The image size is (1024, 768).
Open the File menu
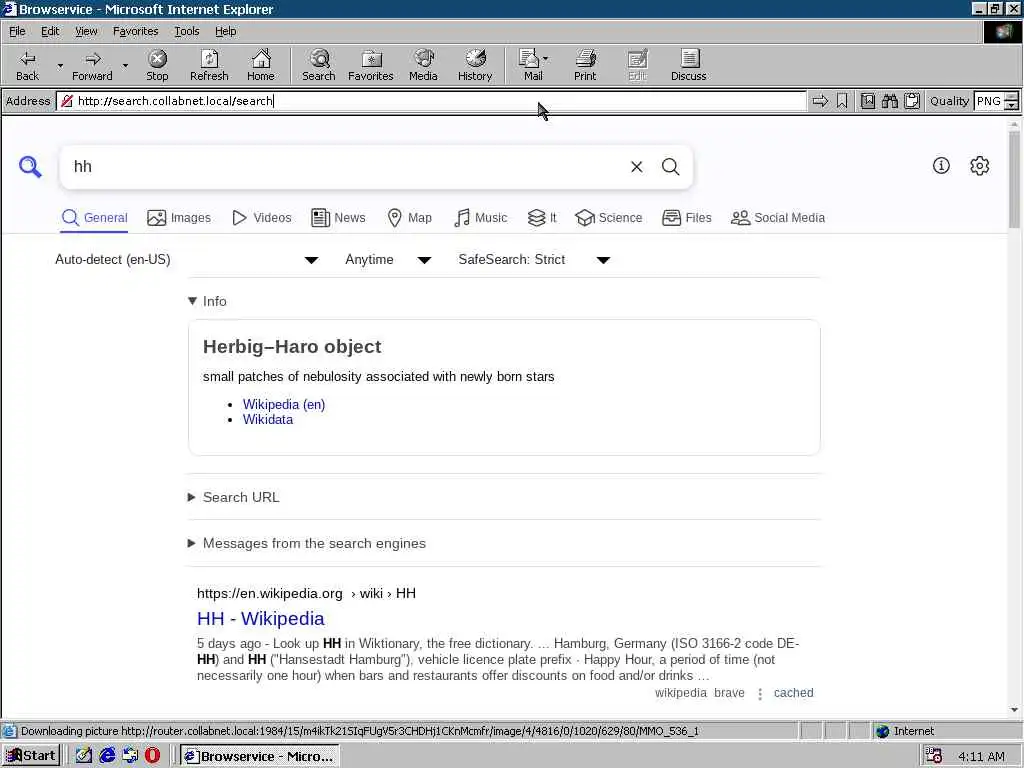17,31
